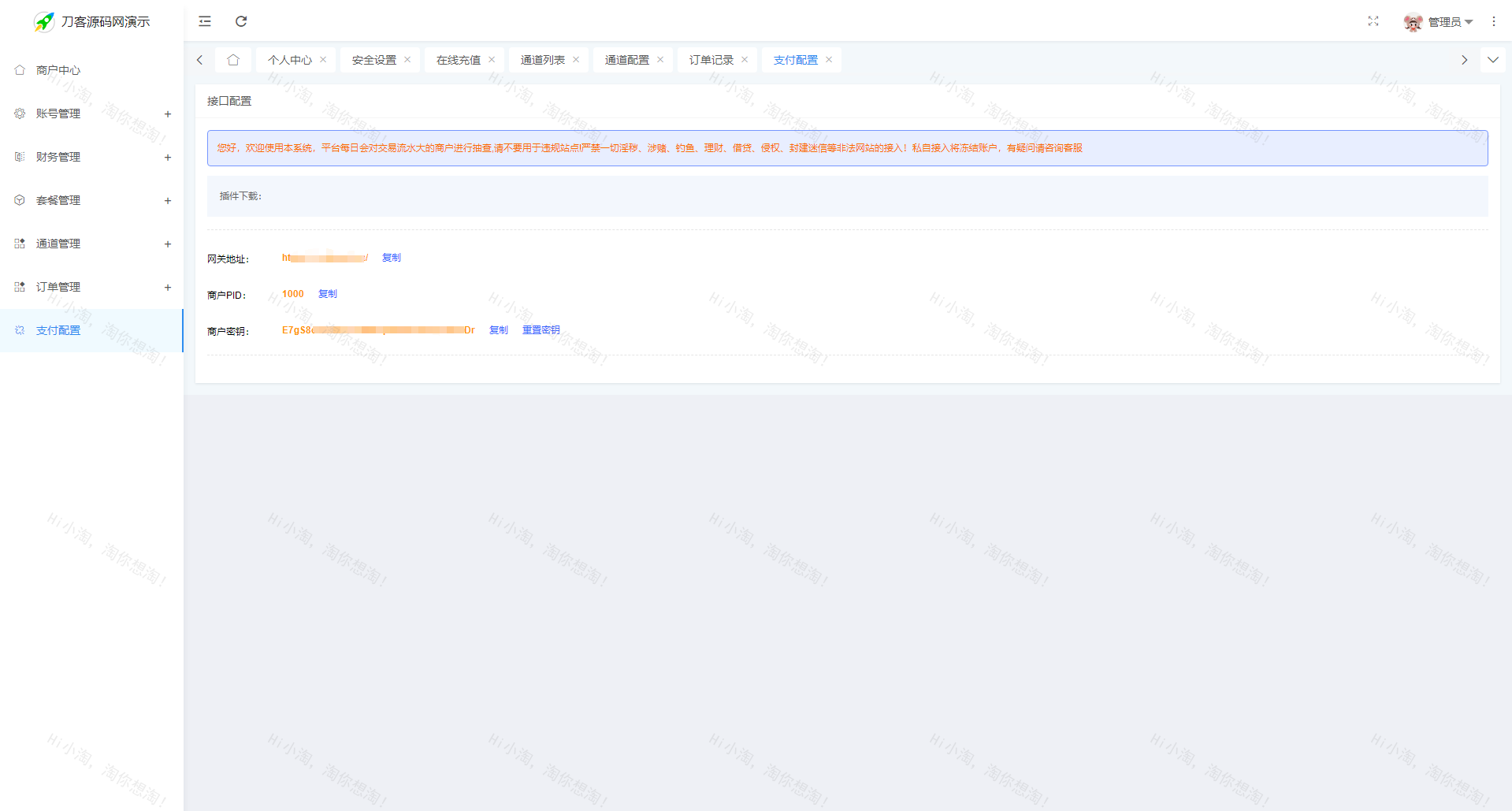The width and height of the screenshot is (1512, 811).
Task: Open the vertical three-dot more options menu
Action: point(1493,21)
